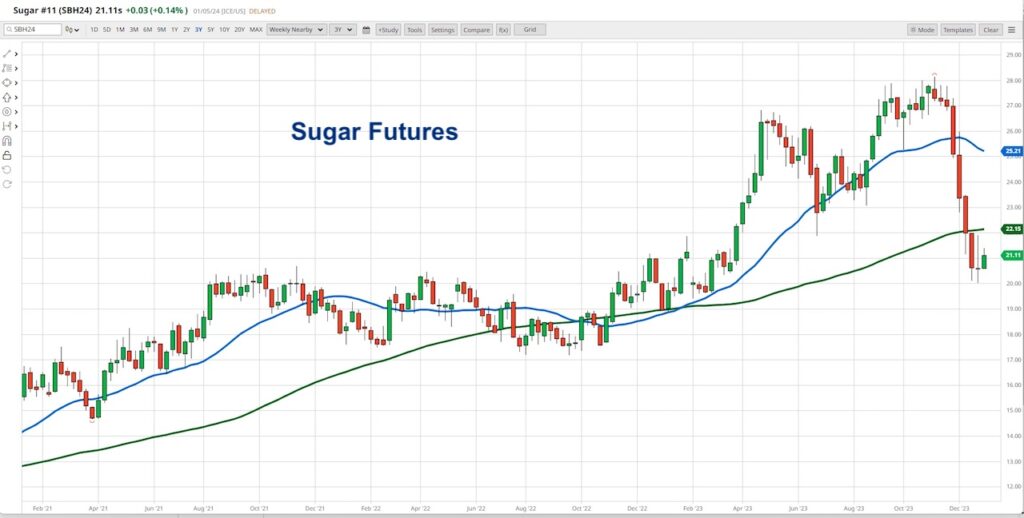Open the hamburger menu icon

1011,30
